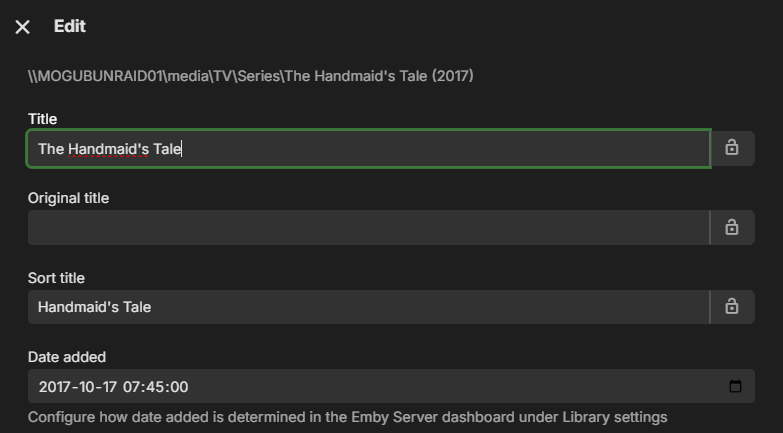The image size is (783, 433).
Task: Toggle the lock icon for Sort title
Action: [x=732, y=307]
